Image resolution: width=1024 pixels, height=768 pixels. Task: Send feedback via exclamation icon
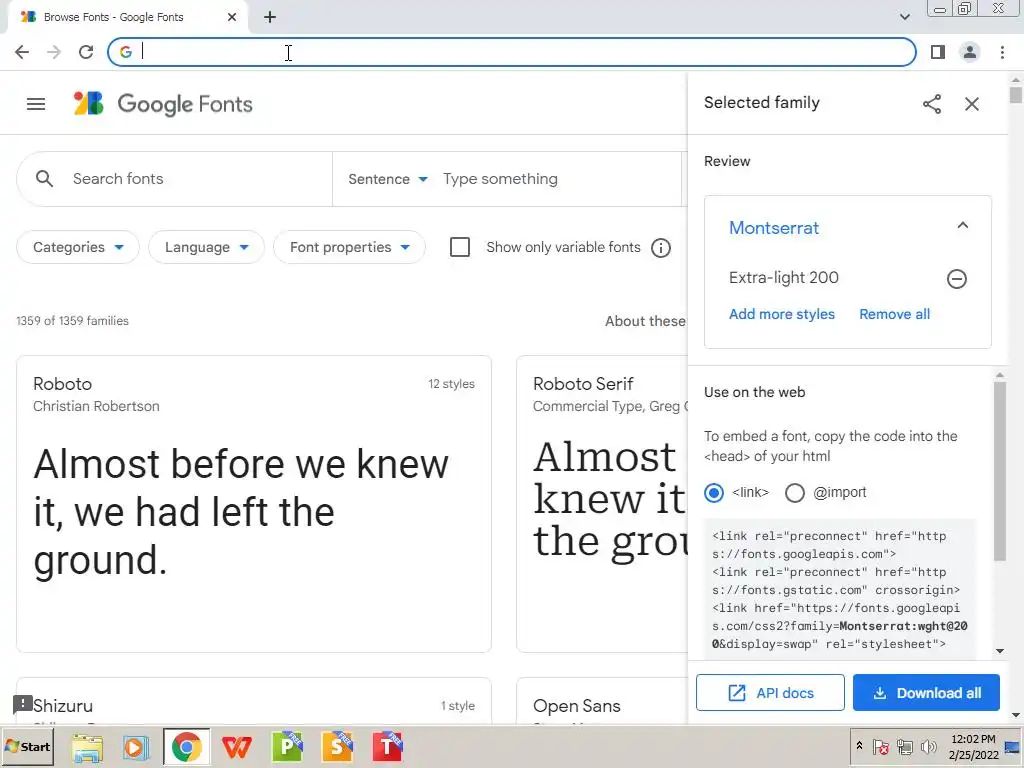(x=22, y=704)
